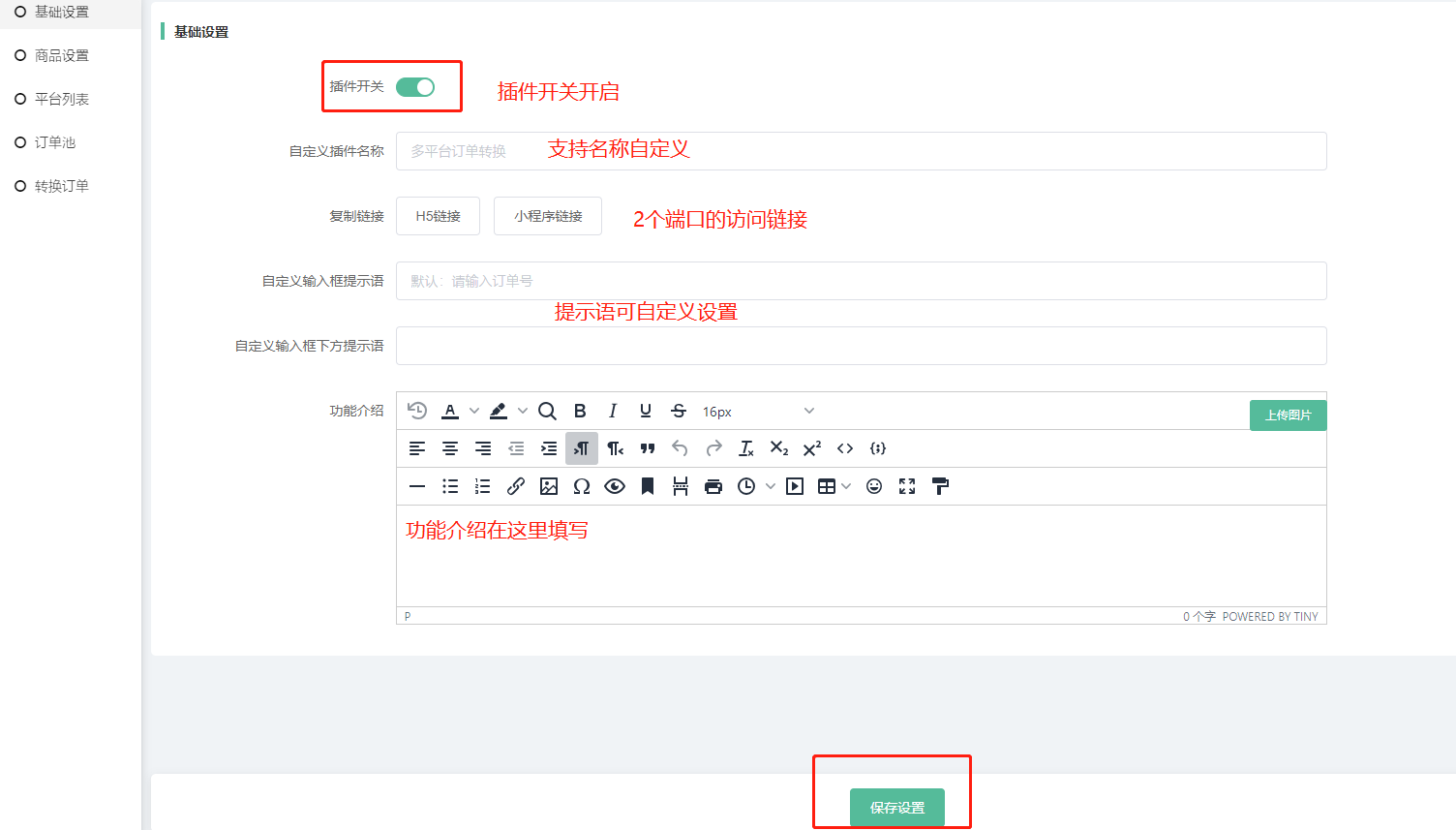Go to 订单池 sidebar item
1456x830 pixels.
click(x=55, y=142)
